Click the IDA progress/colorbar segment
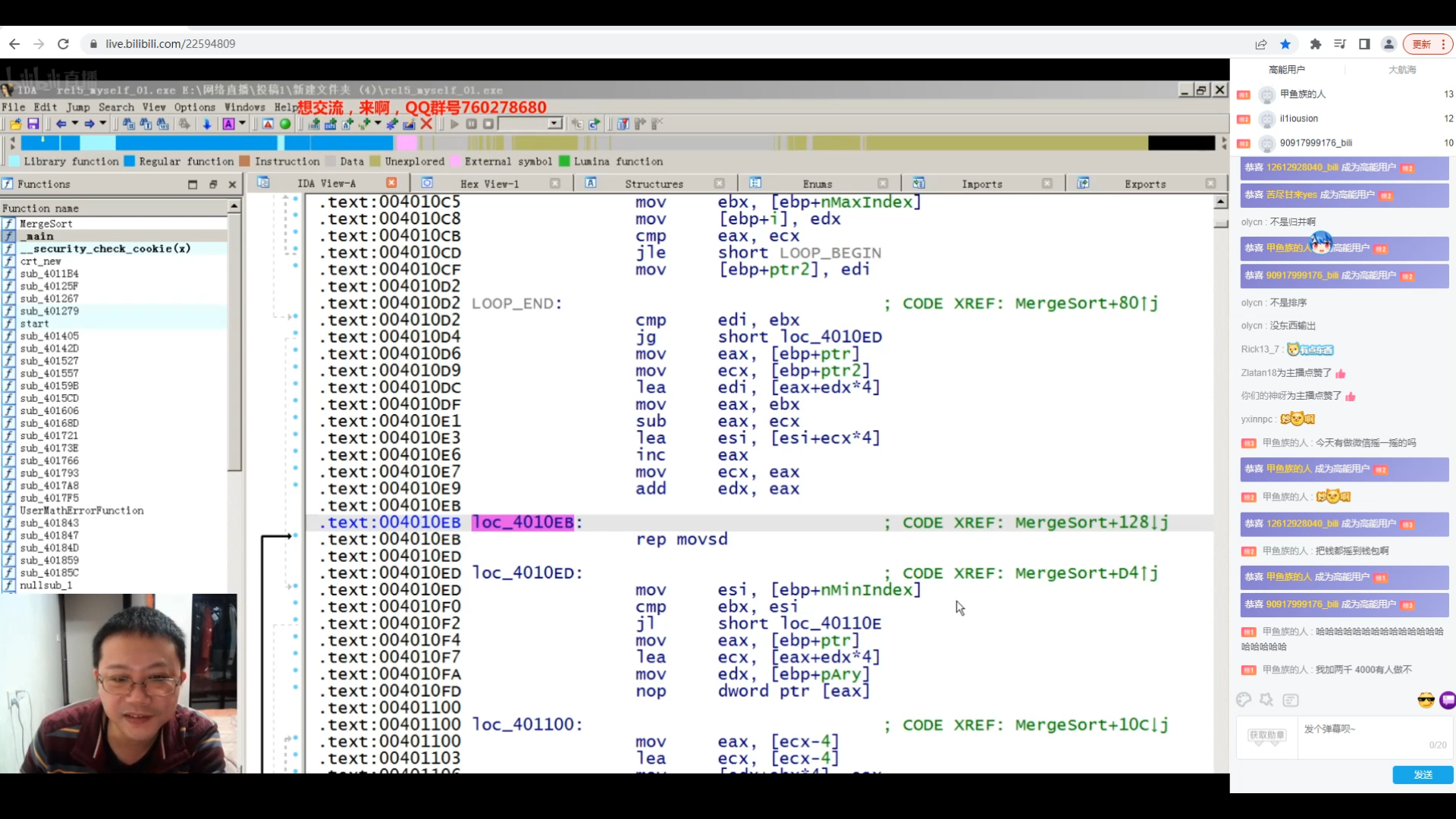The image size is (1456, 819). click(x=614, y=144)
